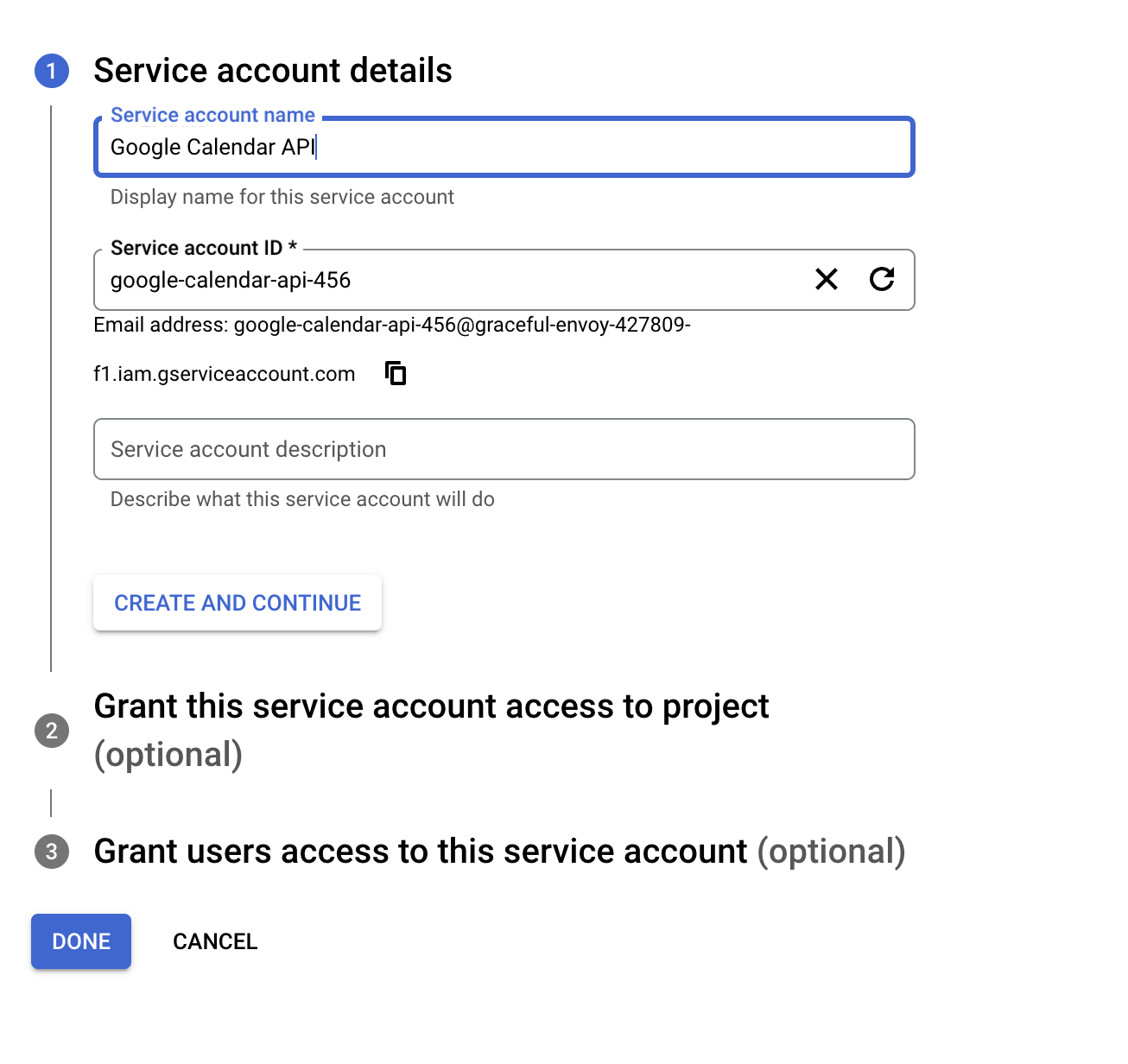The width and height of the screenshot is (1128, 1064).
Task: Click 'Describe what this service account will do' hint
Action: tap(302, 499)
